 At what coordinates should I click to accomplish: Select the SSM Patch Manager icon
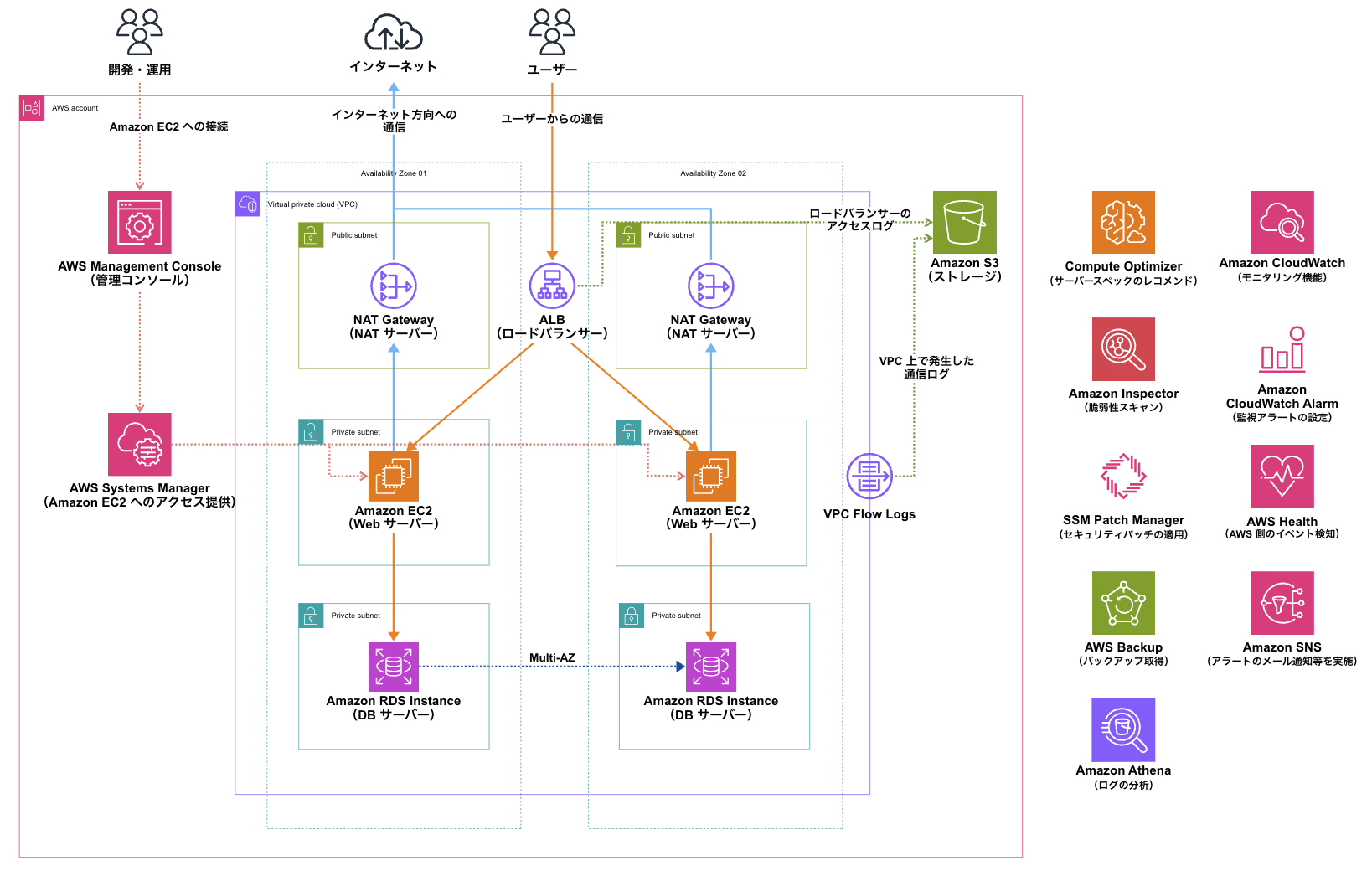tap(1122, 476)
